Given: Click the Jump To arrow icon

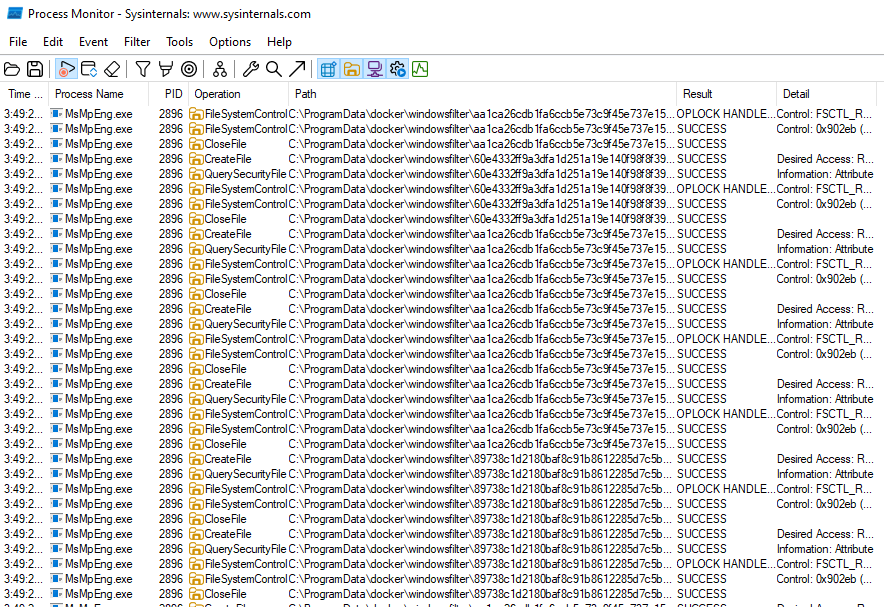Looking at the screenshot, I should 297,69.
